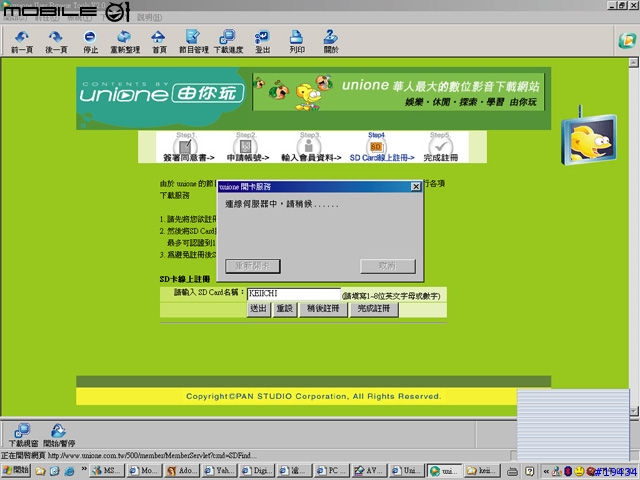Image resolution: width=640 pixels, height=480 pixels.
Task: Open 下載視窗 download window icon at bottom
Action: point(23,435)
